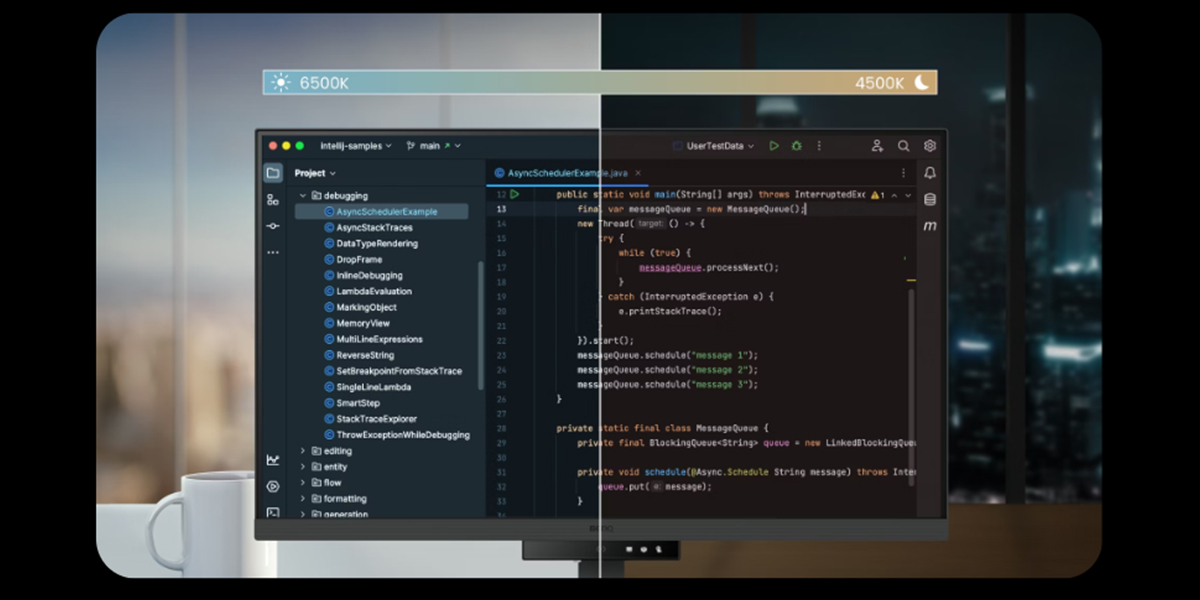Expand the formatting folder
The height and width of the screenshot is (600, 1200).
(x=303, y=499)
